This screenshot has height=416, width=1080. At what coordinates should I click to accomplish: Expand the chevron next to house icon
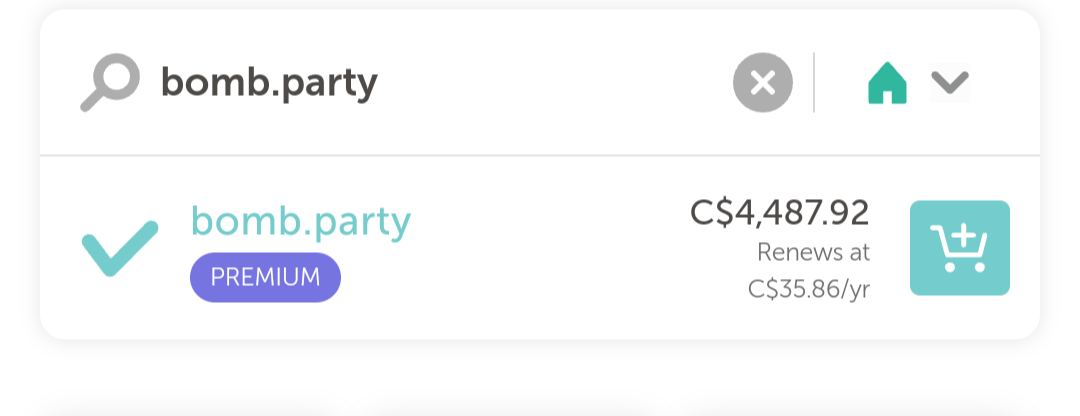pyautogui.click(x=949, y=83)
